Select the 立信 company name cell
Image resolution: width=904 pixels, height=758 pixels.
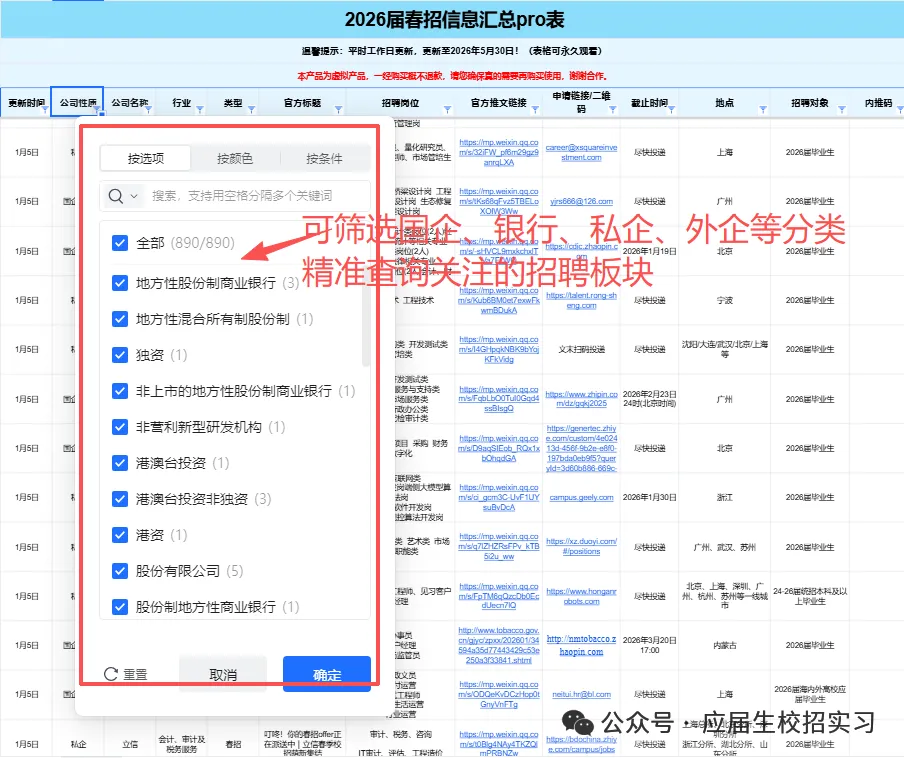[130, 744]
